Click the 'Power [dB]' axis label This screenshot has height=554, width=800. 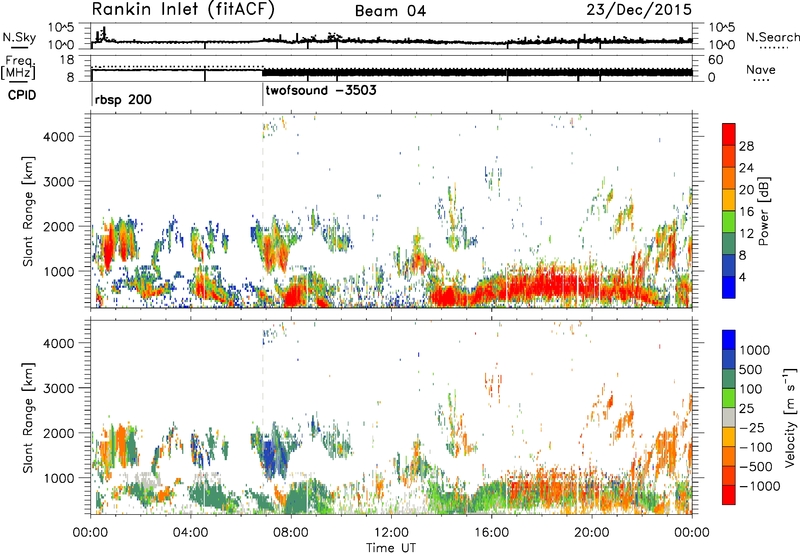pyautogui.click(x=764, y=211)
